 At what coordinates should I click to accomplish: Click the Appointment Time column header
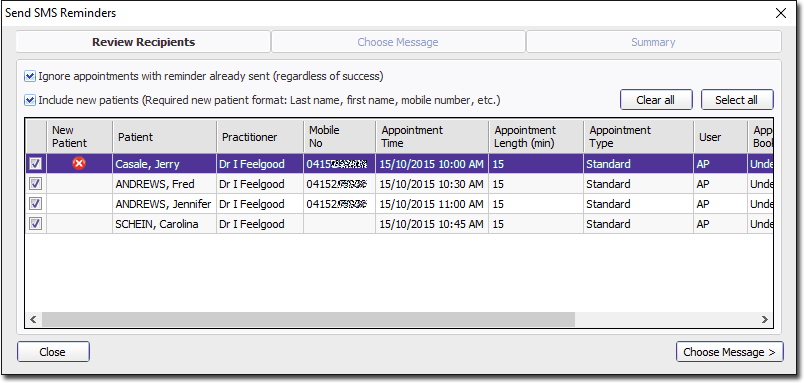(432, 137)
